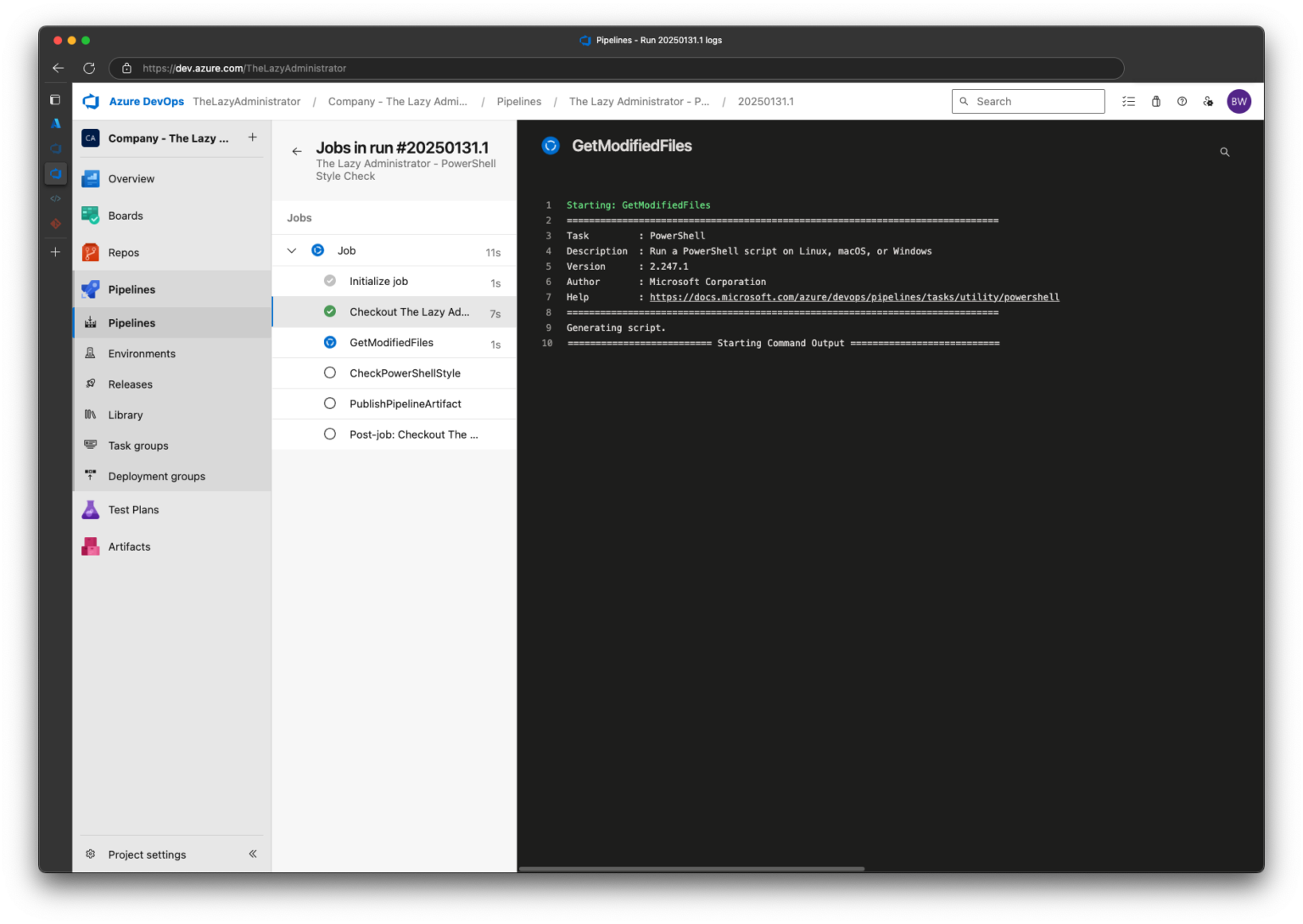This screenshot has height=924, width=1303.
Task: Select the highlighted Azure DevOps tab in browser sidebar
Action: pyautogui.click(x=55, y=174)
